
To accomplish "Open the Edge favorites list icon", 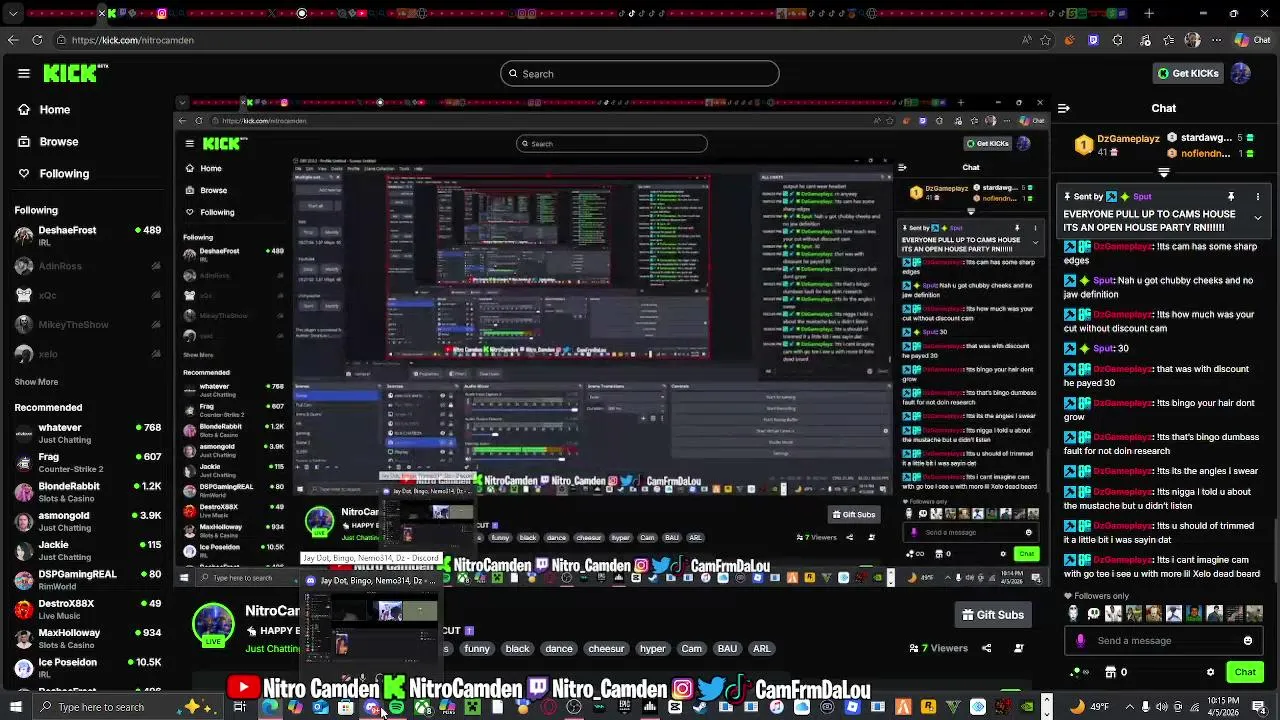I will coord(1169,40).
